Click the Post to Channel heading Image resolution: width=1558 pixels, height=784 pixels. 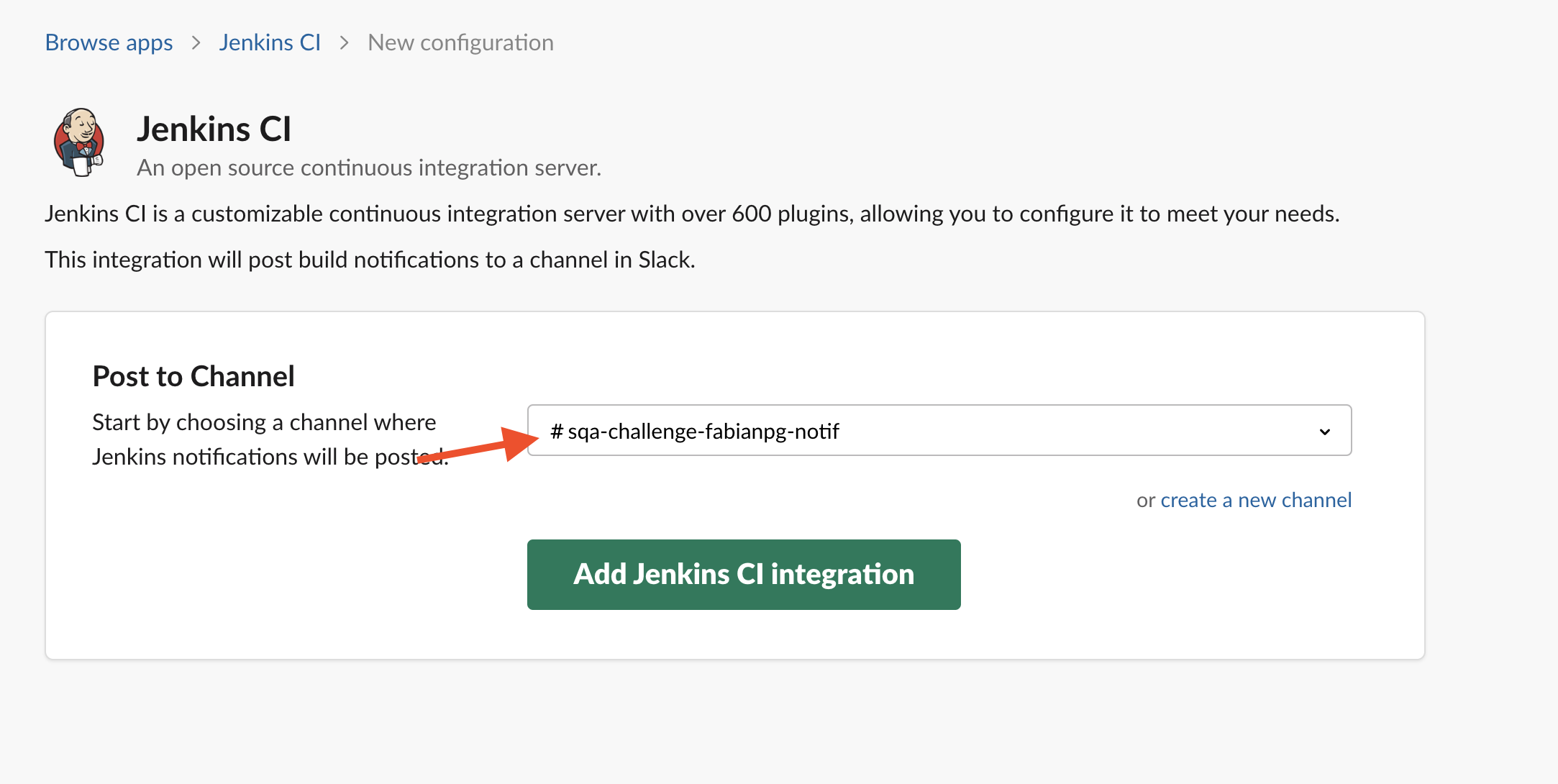point(193,376)
